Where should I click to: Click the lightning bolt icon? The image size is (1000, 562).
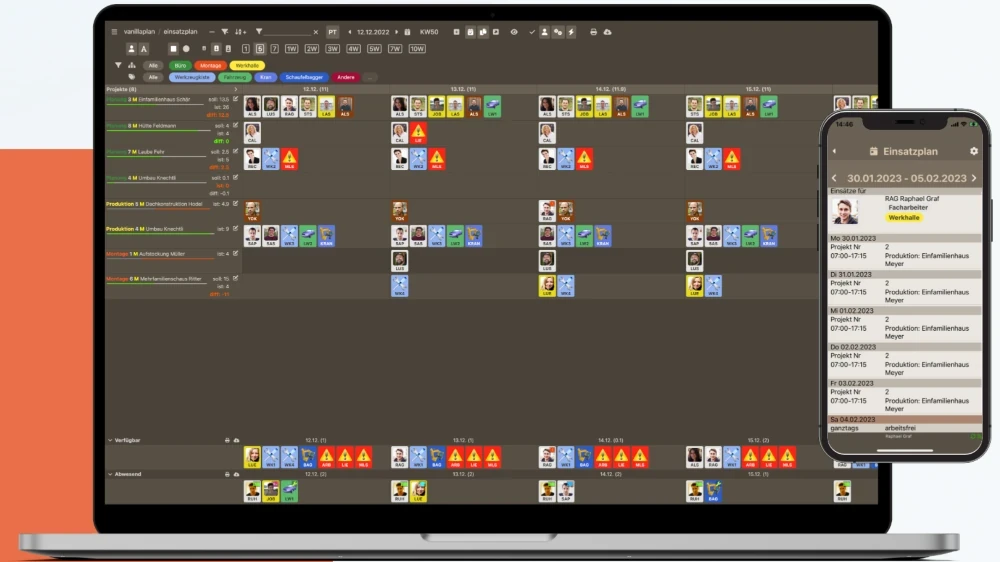(x=571, y=32)
